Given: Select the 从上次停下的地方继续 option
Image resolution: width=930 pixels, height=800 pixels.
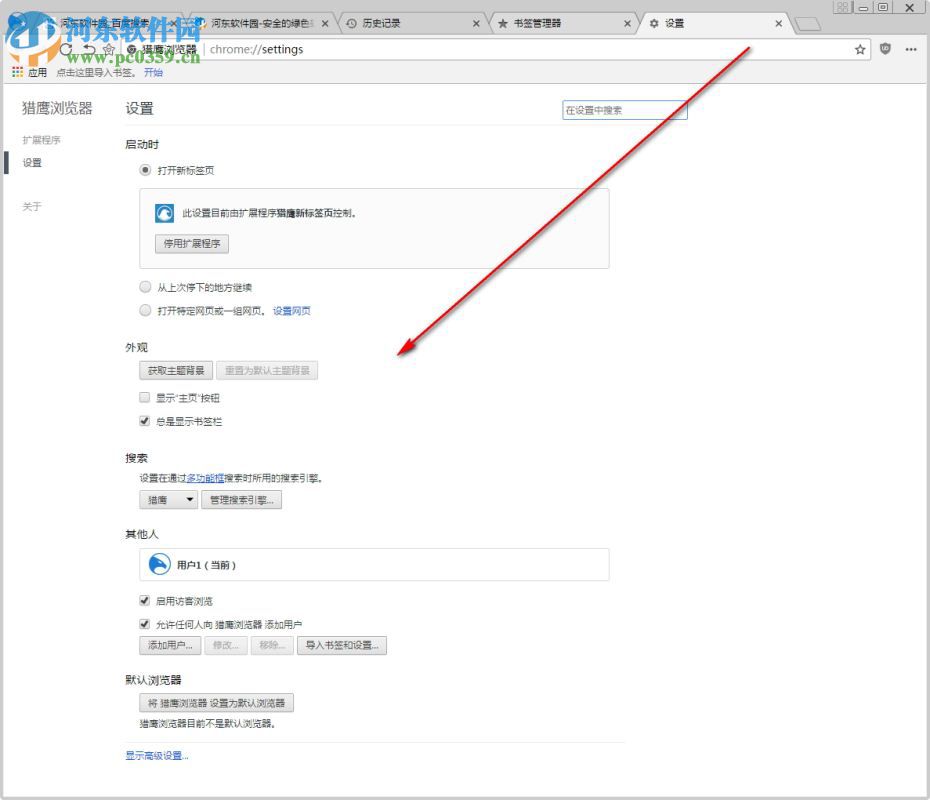Looking at the screenshot, I should pyautogui.click(x=145, y=286).
